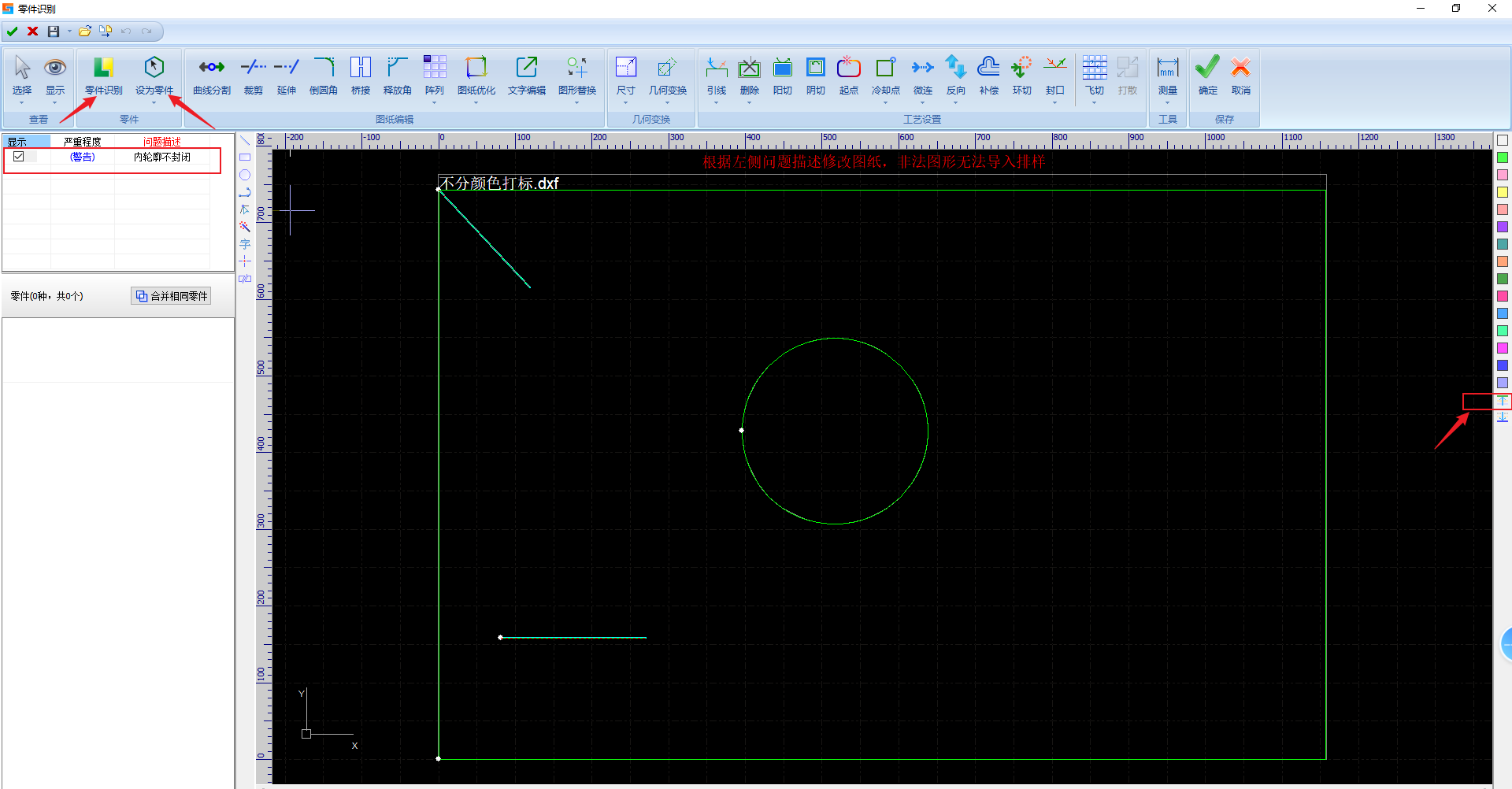Click the 桥接 bridge tool
This screenshot has width=1512, height=789.
click(x=361, y=76)
